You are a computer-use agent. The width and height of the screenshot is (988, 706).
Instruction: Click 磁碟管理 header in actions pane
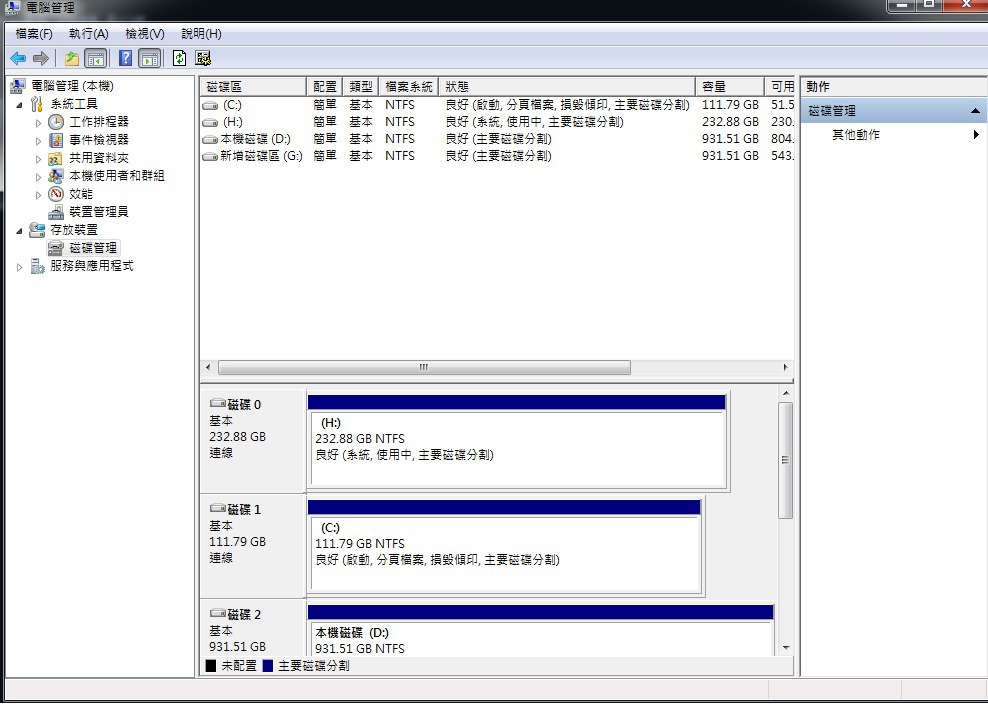click(894, 111)
